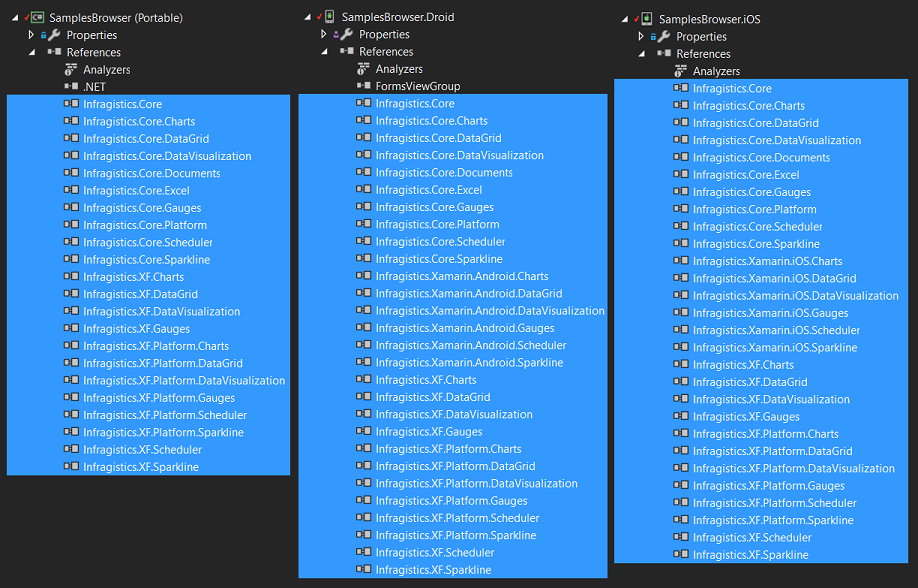This screenshot has height=588, width=918.
Task: Select Infragistics.Xamarin.Android.Sparkline reference
Action: coord(469,363)
